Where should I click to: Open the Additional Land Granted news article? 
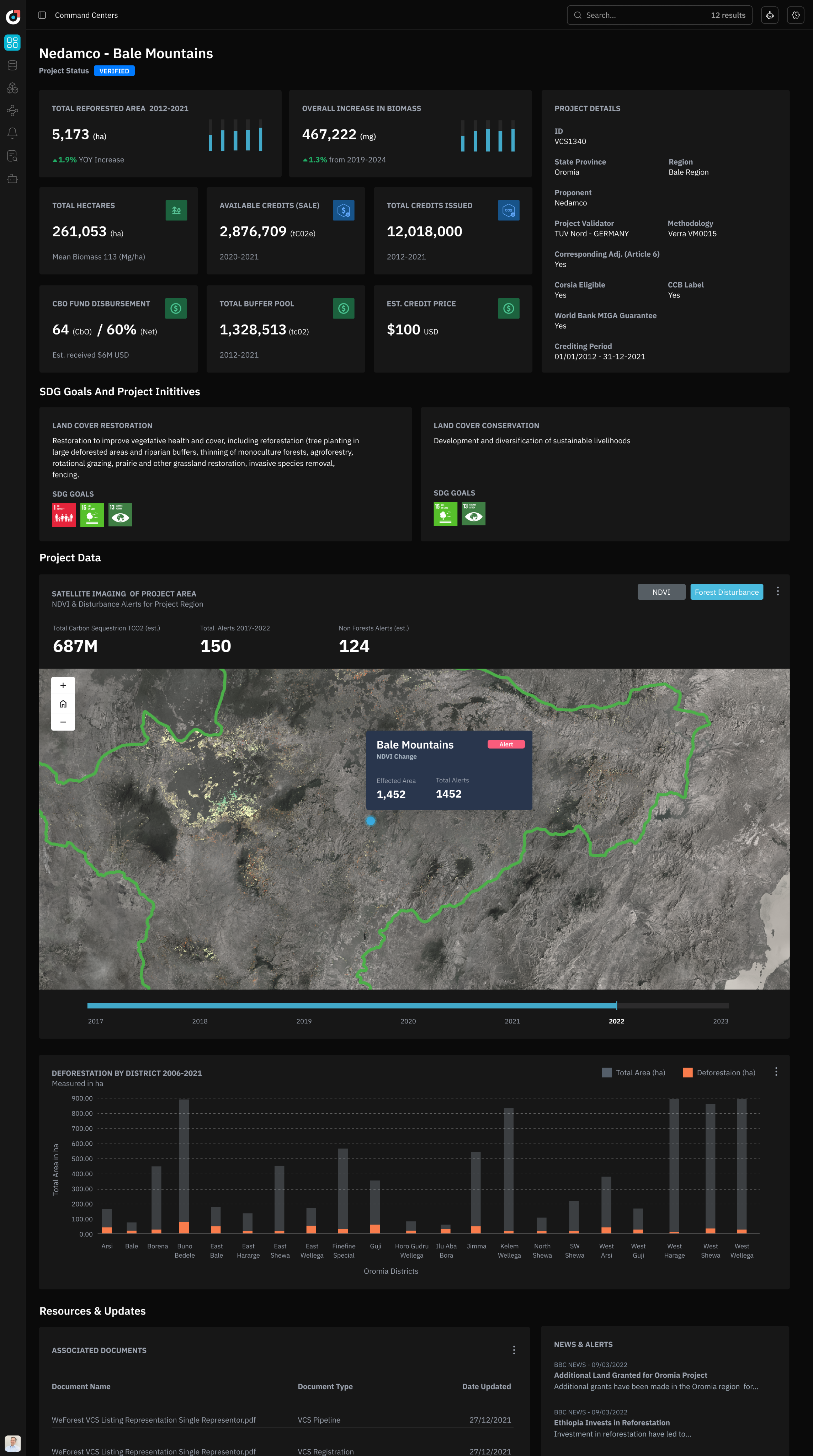(631, 1375)
